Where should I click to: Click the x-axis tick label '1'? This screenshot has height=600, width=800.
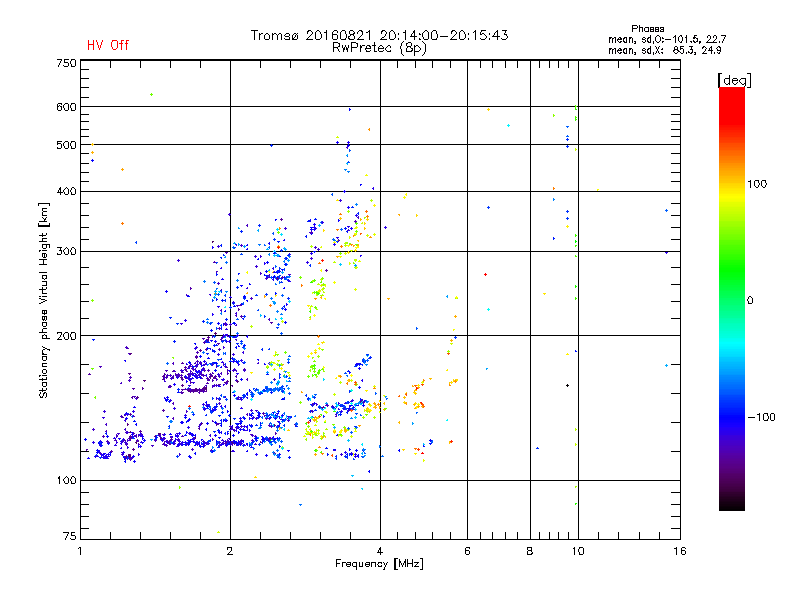pyautogui.click(x=80, y=551)
